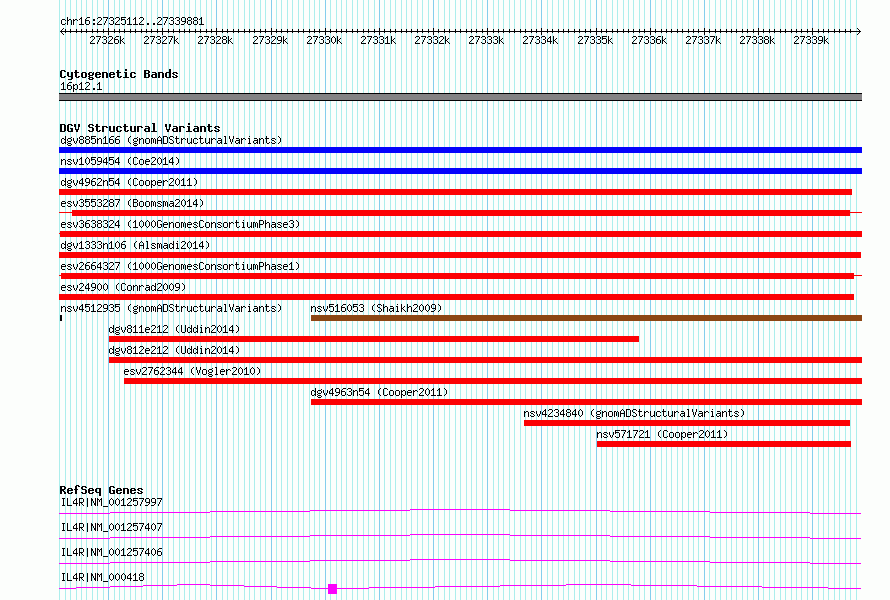The image size is (890, 600).
Task: Click the chr16:27325112..27339881 coordinate label
Action: (132, 21)
